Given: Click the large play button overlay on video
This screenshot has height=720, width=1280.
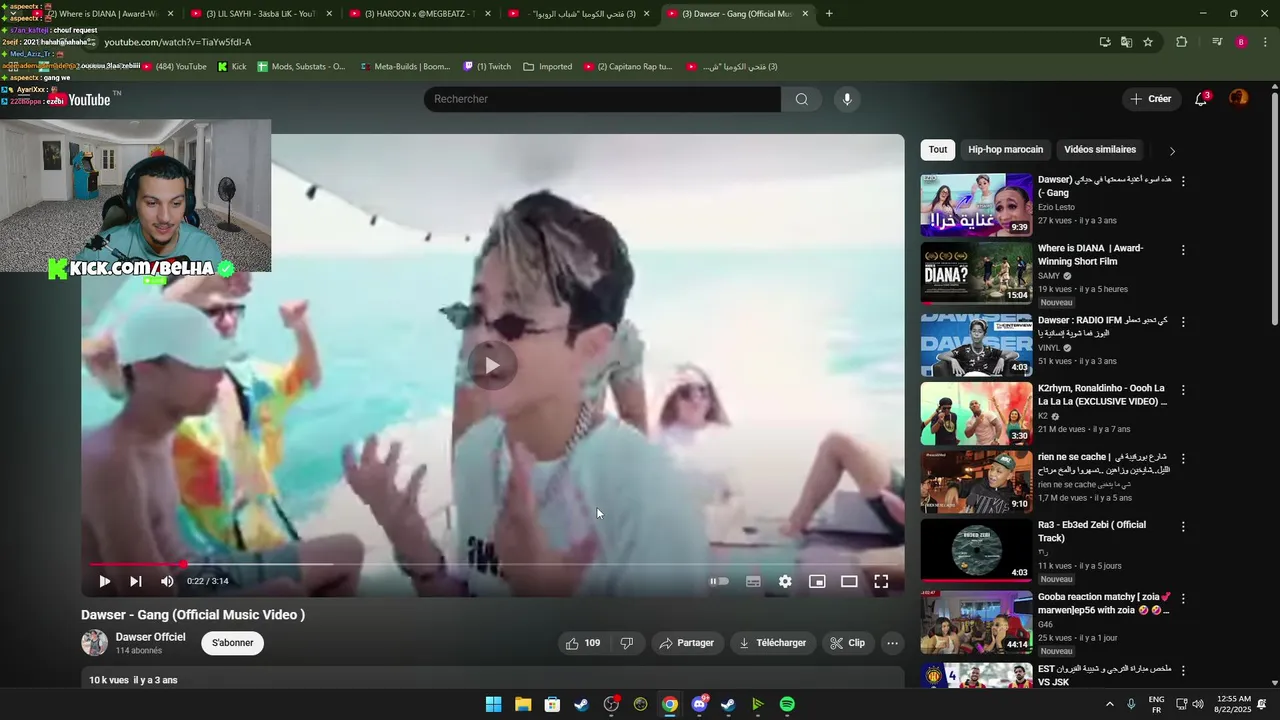Looking at the screenshot, I should click(492, 365).
